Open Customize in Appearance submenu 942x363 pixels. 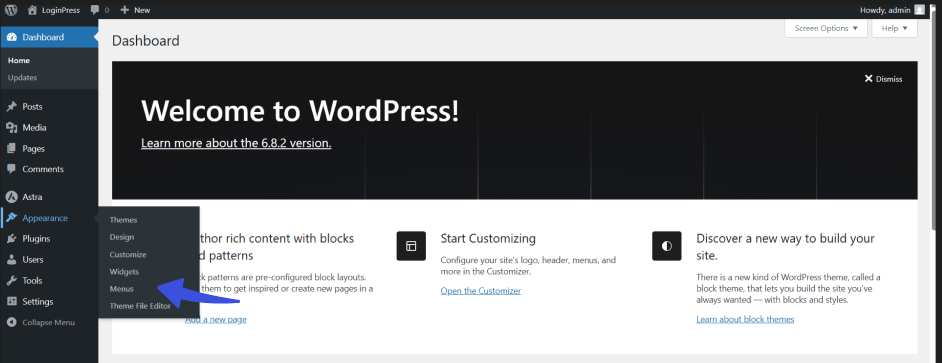(x=128, y=255)
